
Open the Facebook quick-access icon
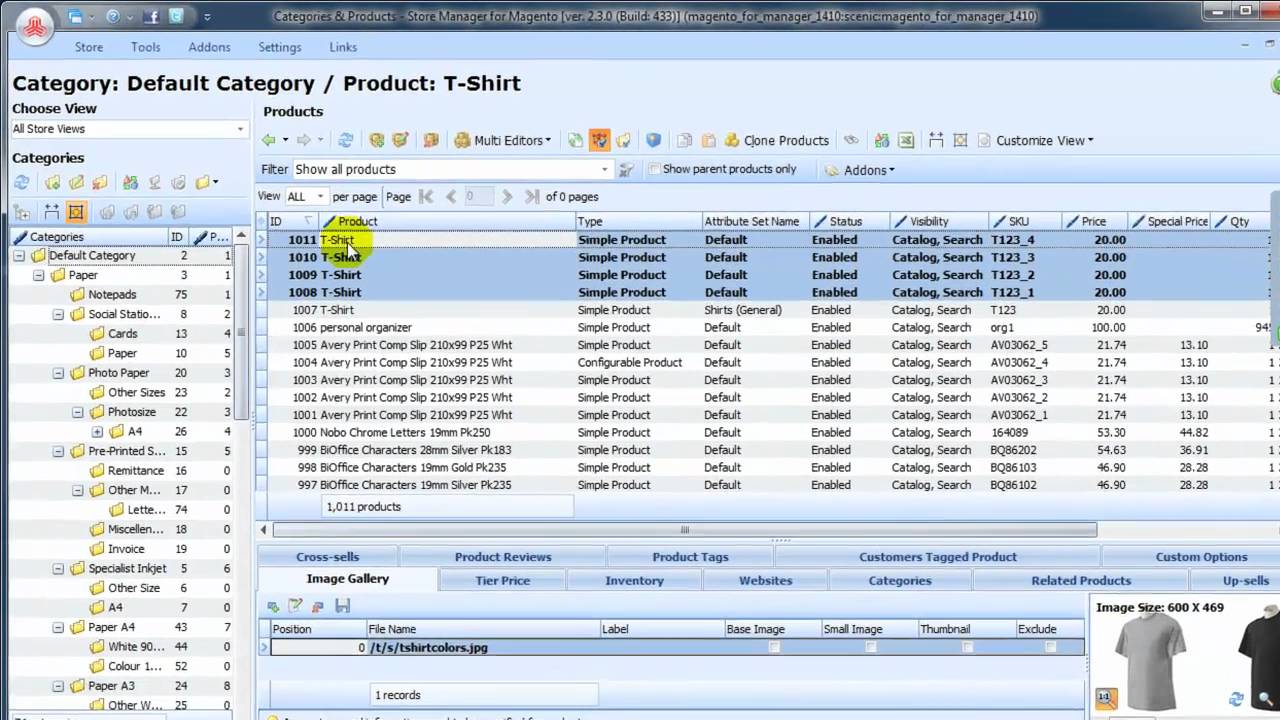154,16
